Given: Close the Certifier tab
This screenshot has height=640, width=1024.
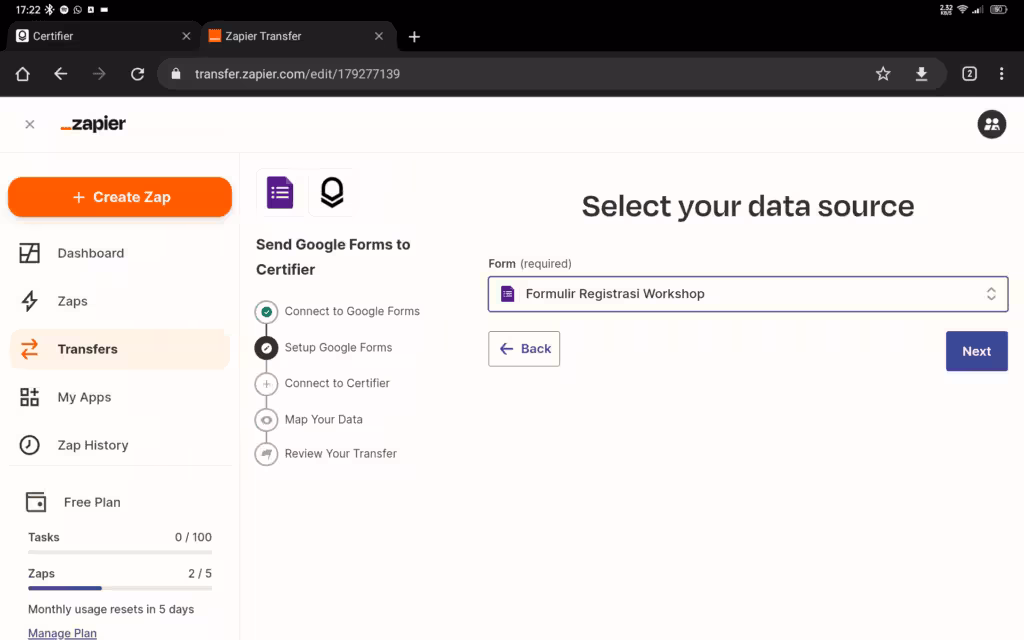Looking at the screenshot, I should coord(186,36).
